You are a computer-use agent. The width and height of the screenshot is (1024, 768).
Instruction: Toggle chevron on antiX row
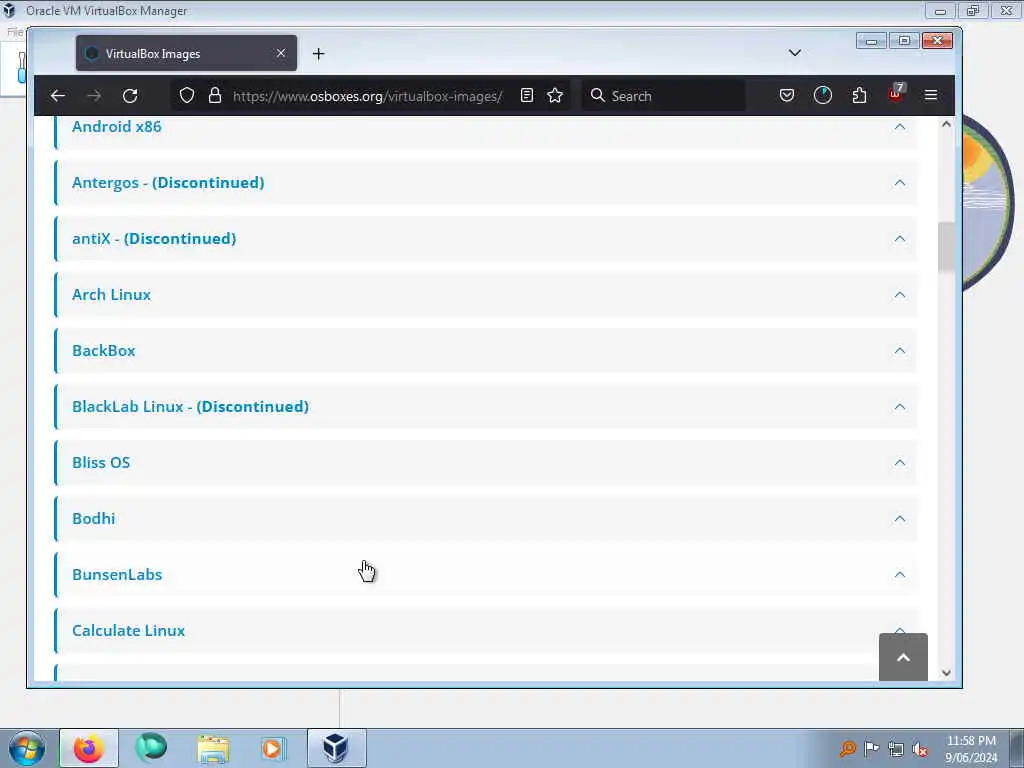click(x=900, y=239)
